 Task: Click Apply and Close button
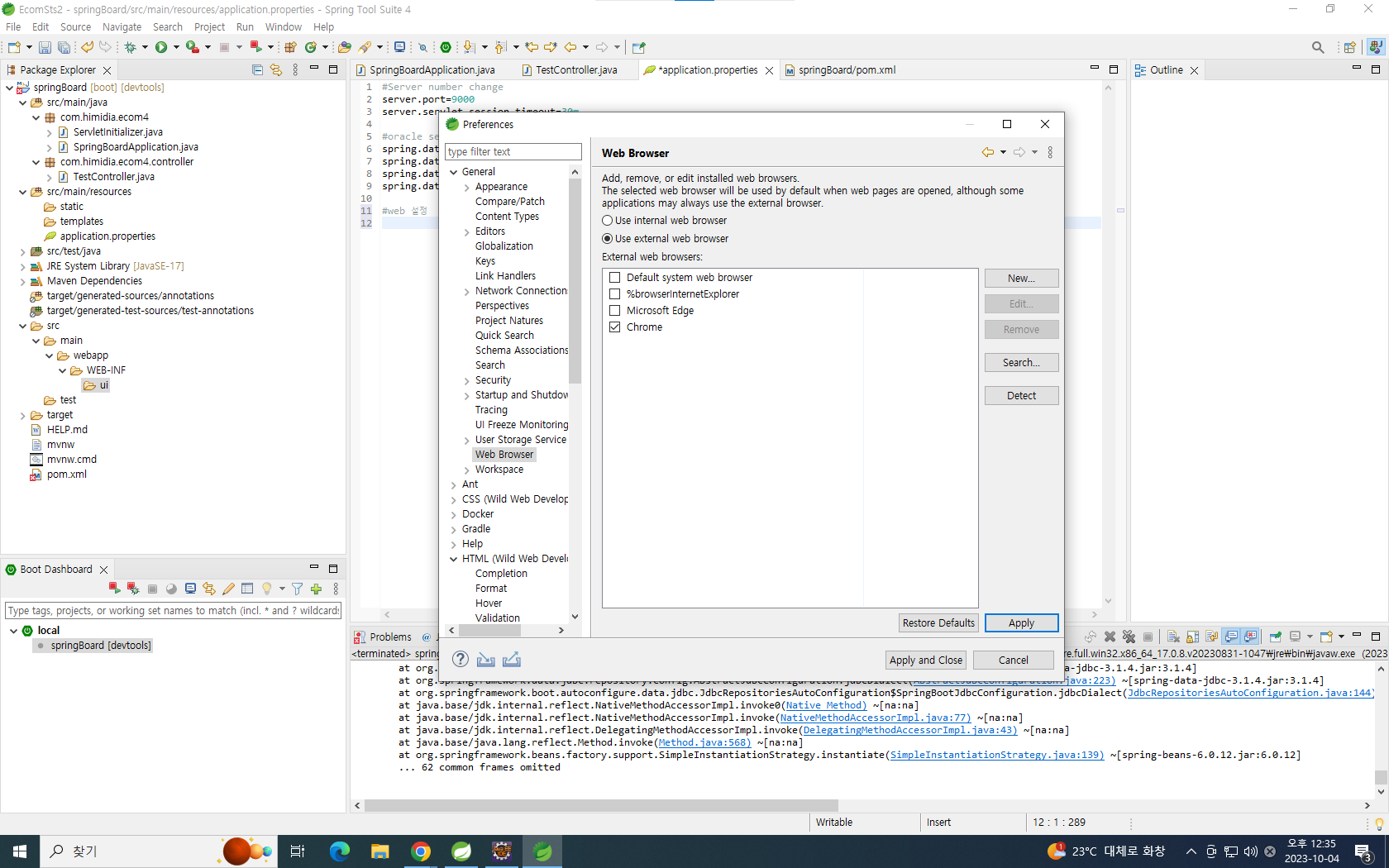[926, 661]
